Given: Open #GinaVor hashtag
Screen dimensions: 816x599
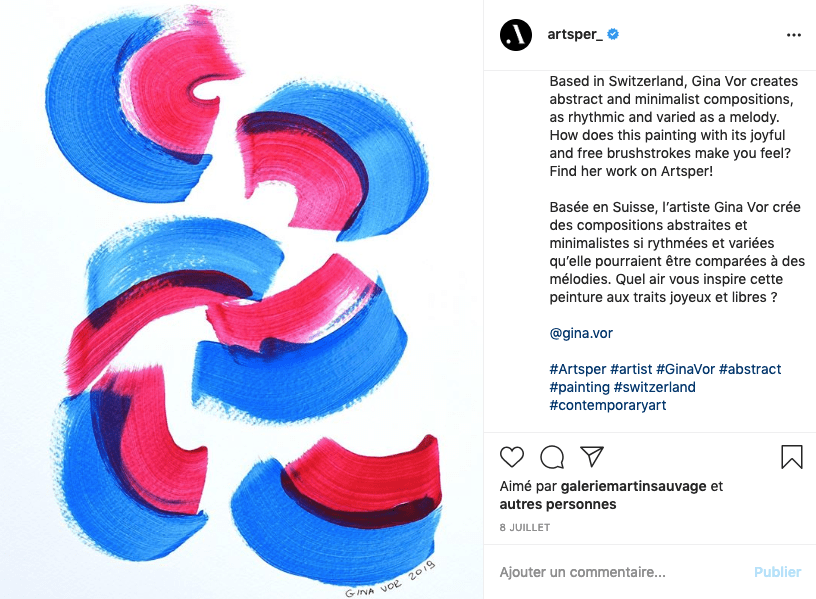Looking at the screenshot, I should coord(685,369).
